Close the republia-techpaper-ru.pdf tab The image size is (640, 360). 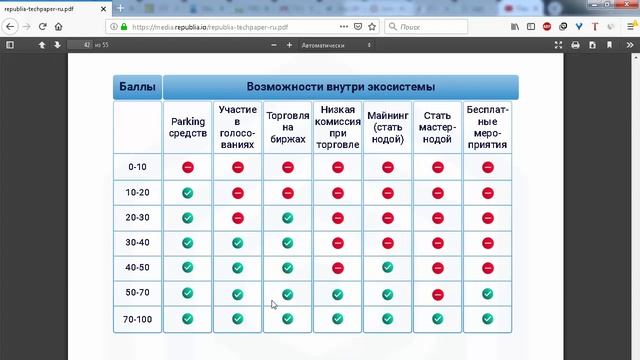(x=103, y=9)
